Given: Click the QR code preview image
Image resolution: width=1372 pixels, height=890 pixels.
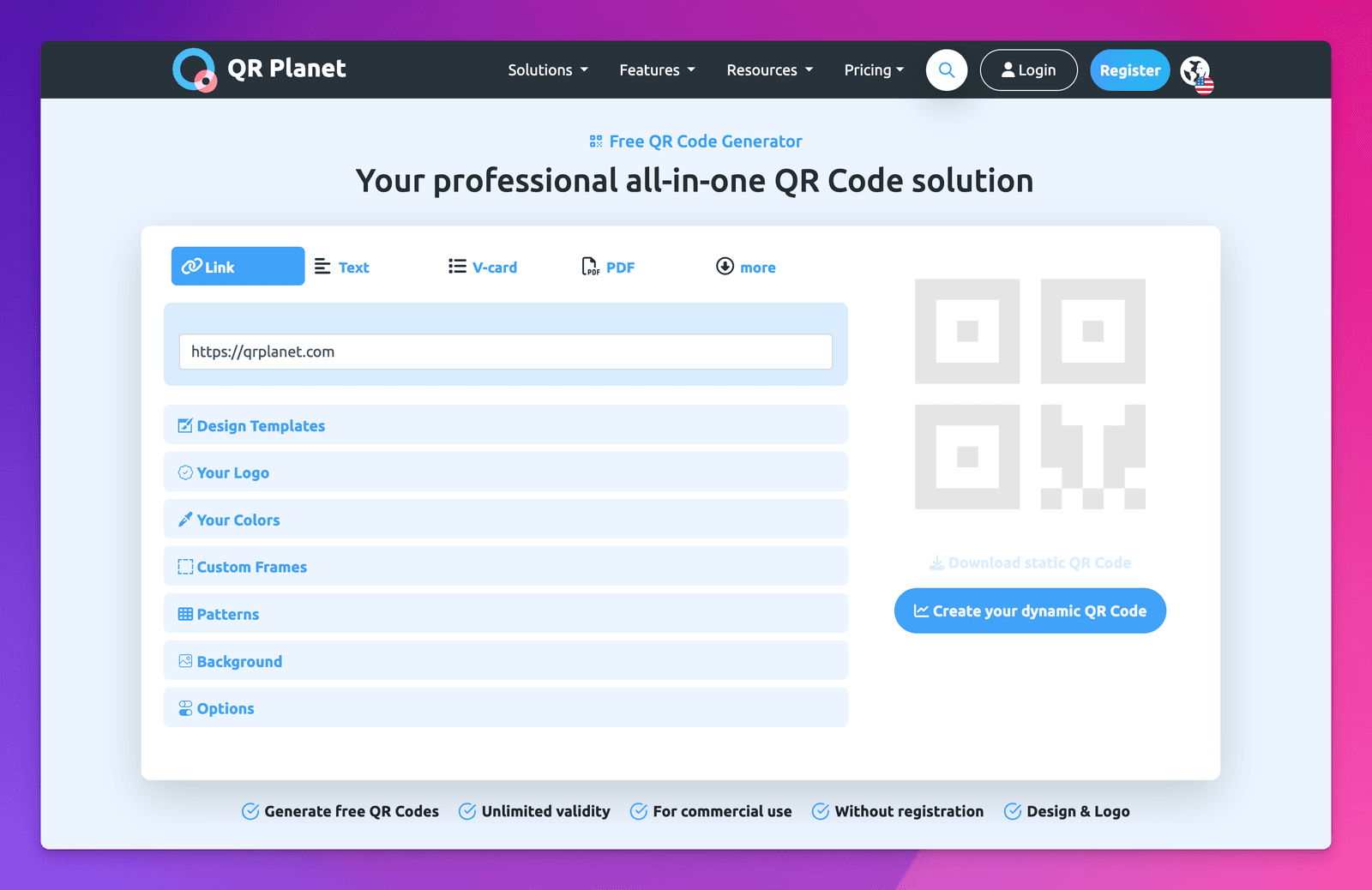Looking at the screenshot, I should coord(1030,394).
